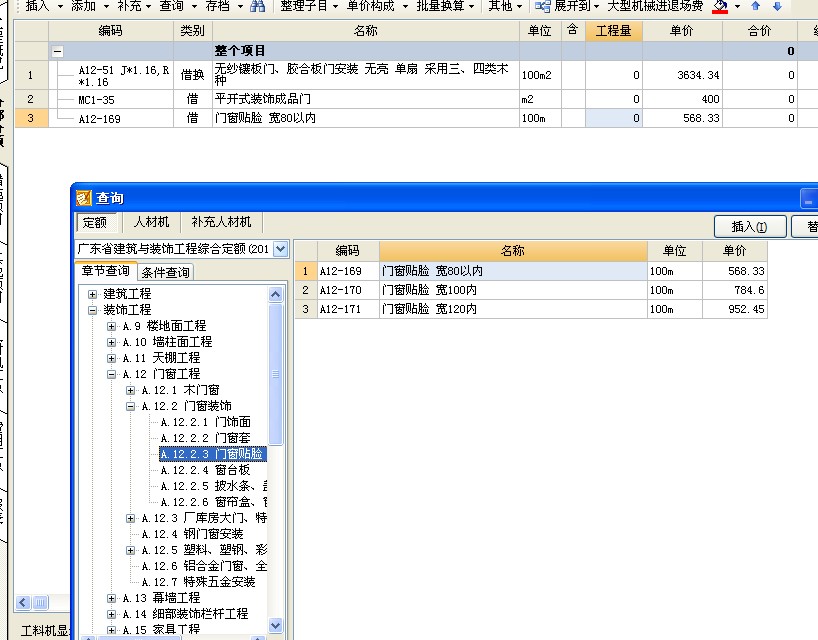Click quantity cell of row A12-169 in main table
818x640 pixels.
(x=614, y=118)
